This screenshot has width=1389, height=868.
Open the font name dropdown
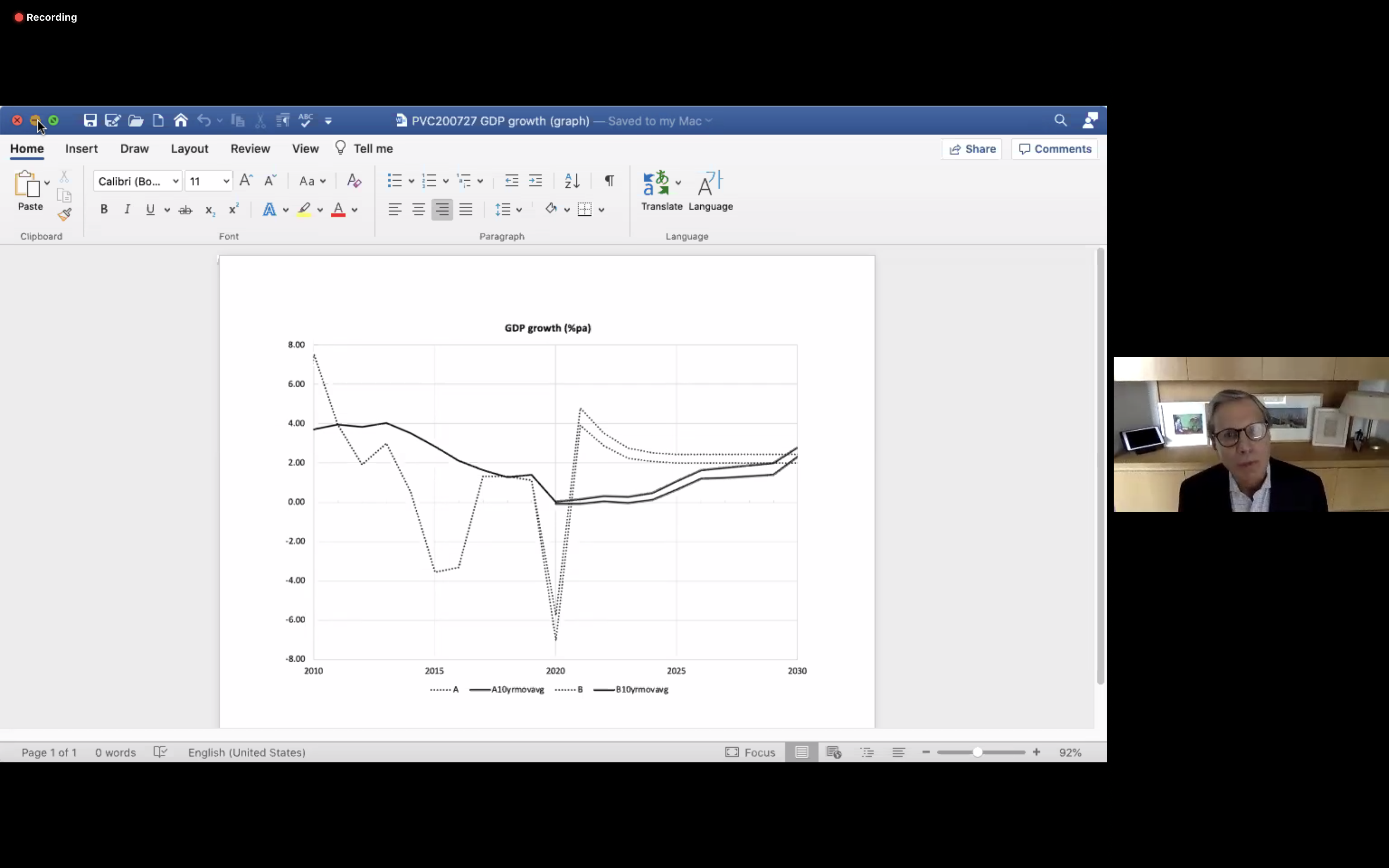[176, 181]
